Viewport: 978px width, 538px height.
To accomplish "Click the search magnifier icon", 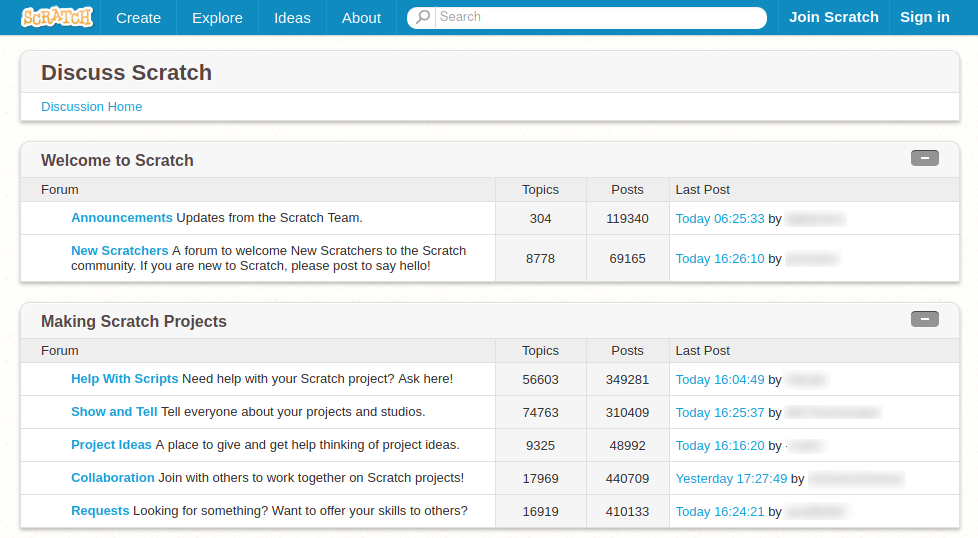I will pos(423,17).
